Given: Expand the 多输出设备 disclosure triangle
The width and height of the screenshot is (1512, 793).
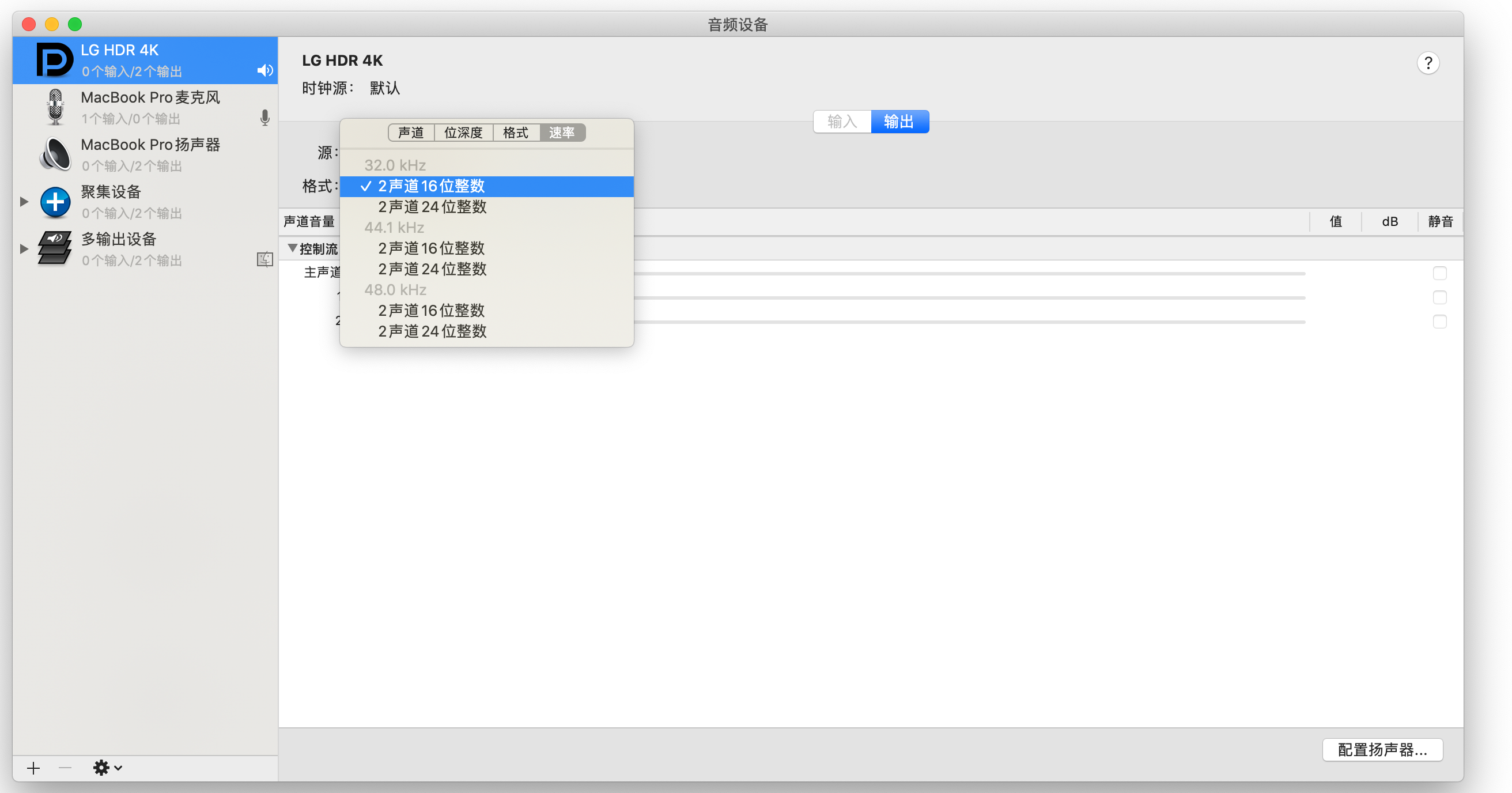Looking at the screenshot, I should pyautogui.click(x=24, y=249).
